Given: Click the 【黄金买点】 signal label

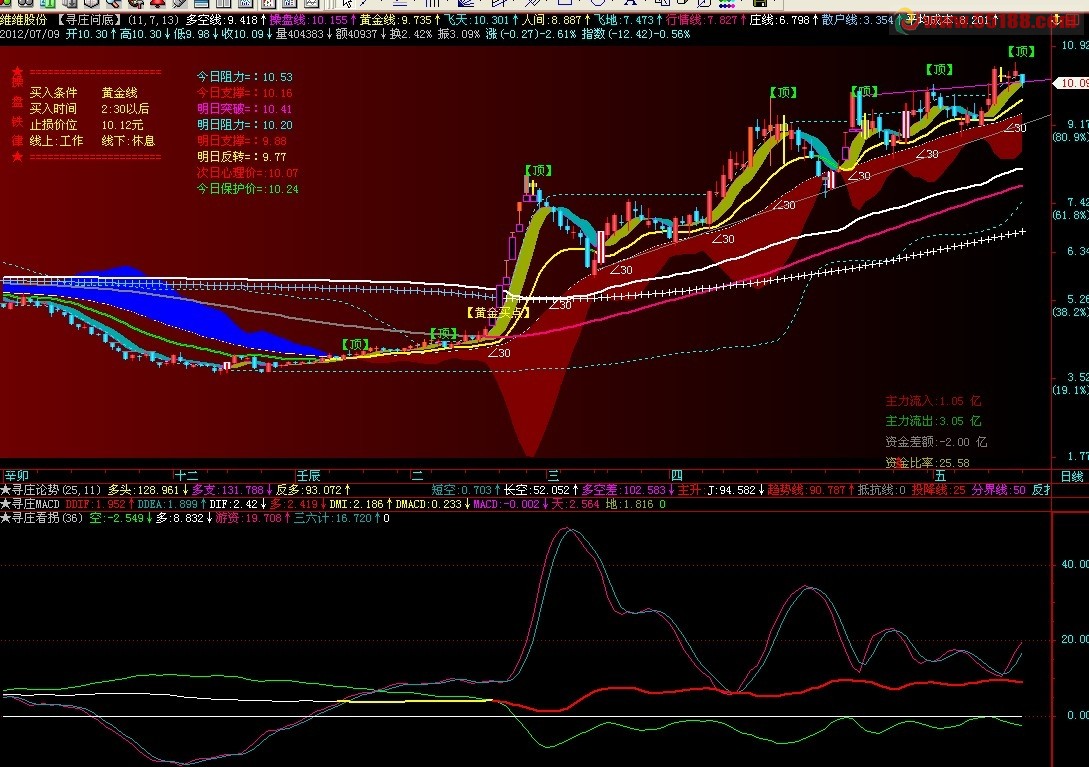Looking at the screenshot, I should pos(498,313).
